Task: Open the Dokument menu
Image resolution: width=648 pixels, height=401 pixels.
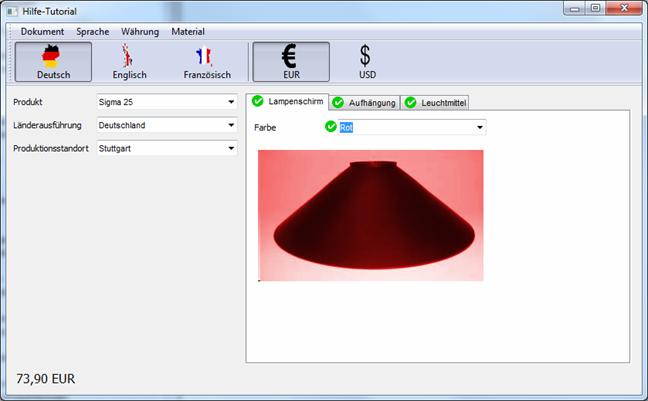Action: point(42,31)
